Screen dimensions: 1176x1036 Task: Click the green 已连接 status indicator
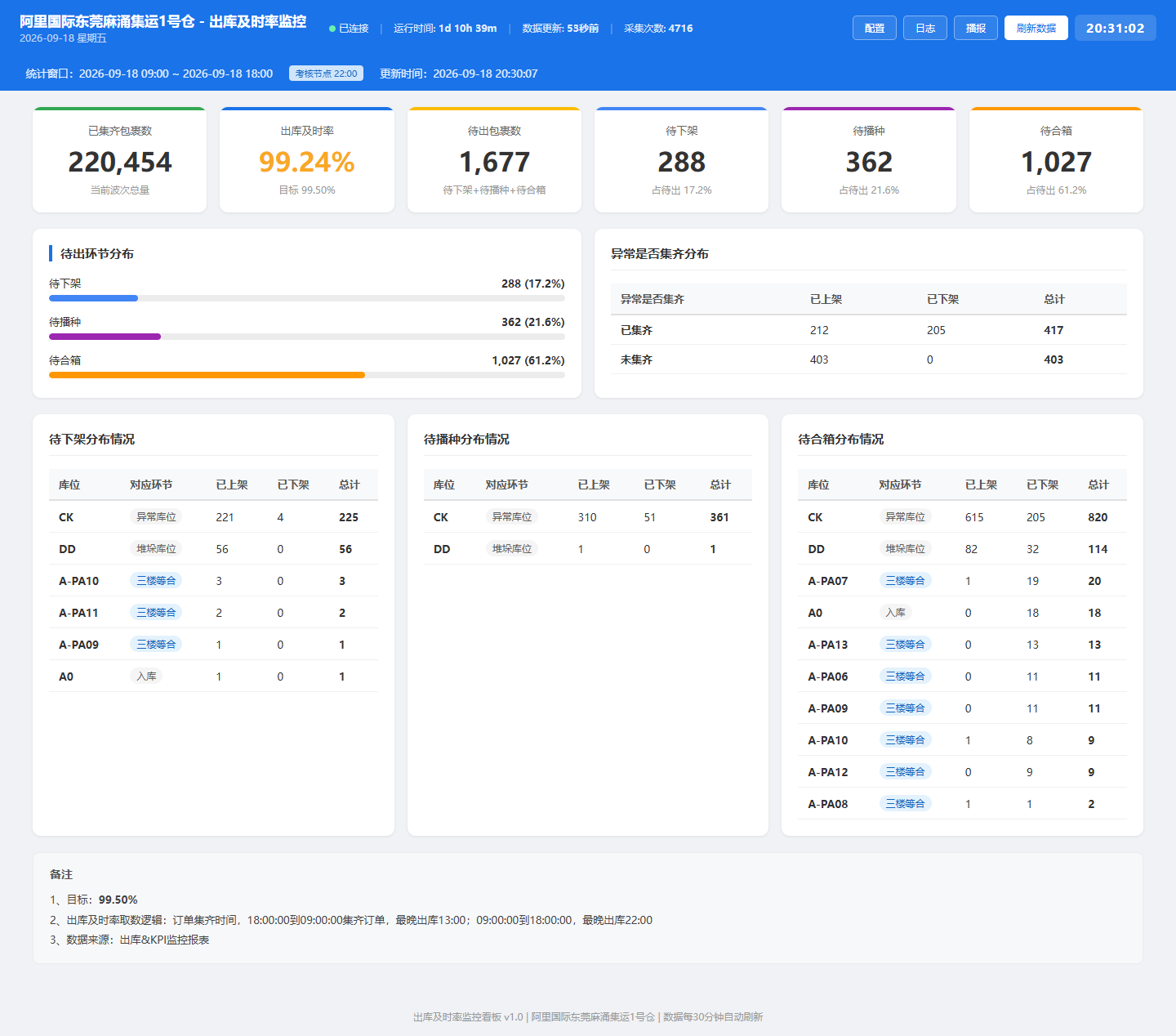pos(349,29)
